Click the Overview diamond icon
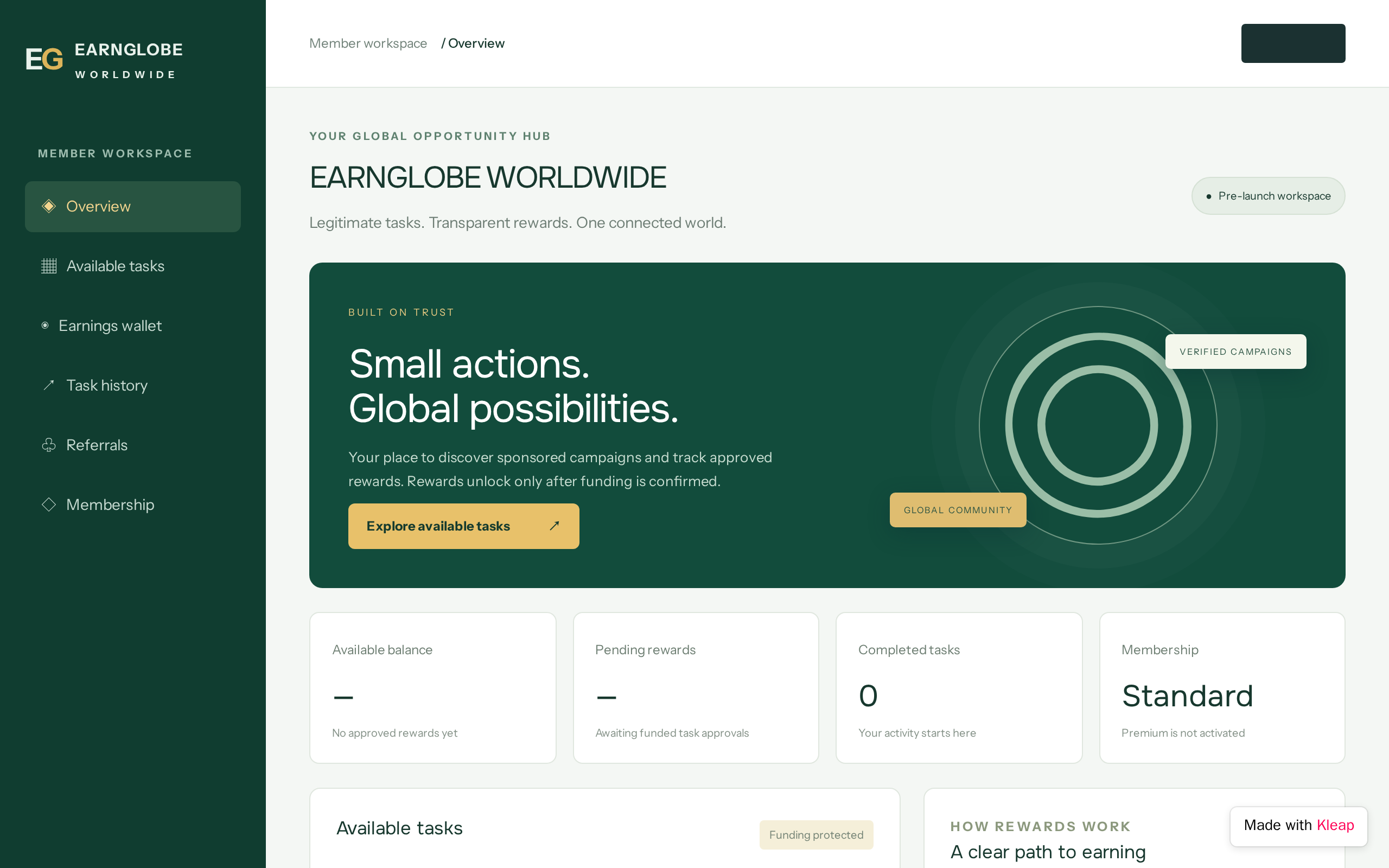The width and height of the screenshot is (1389, 868). tap(49, 206)
